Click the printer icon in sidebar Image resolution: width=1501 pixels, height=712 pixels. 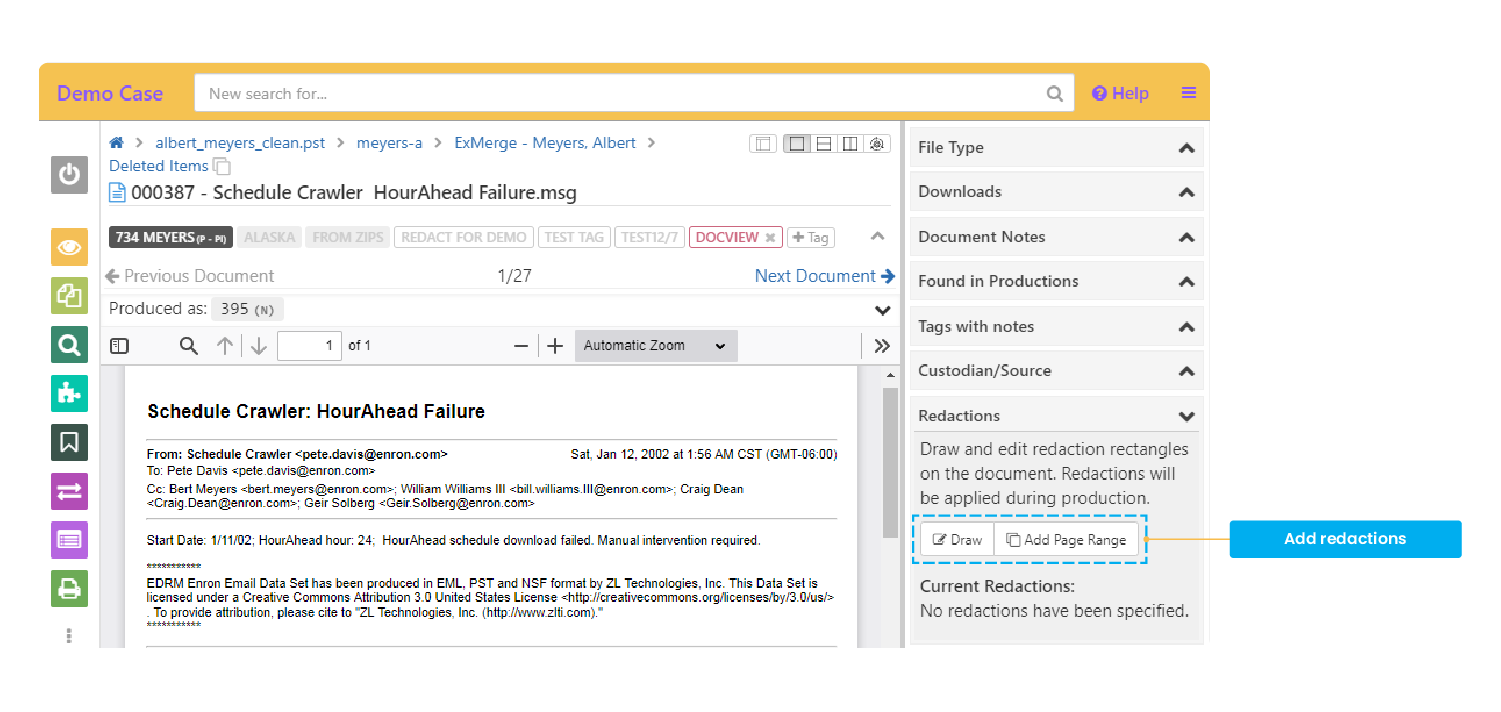[69, 588]
